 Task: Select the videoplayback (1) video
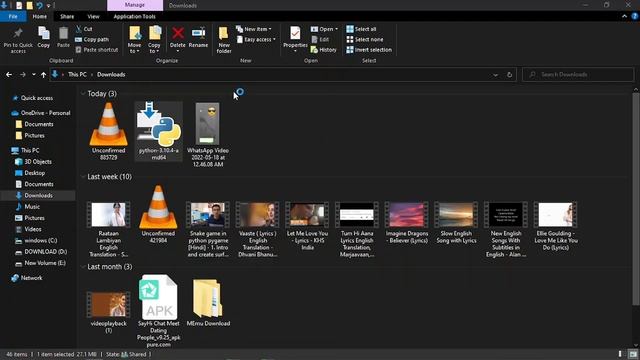[109, 312]
